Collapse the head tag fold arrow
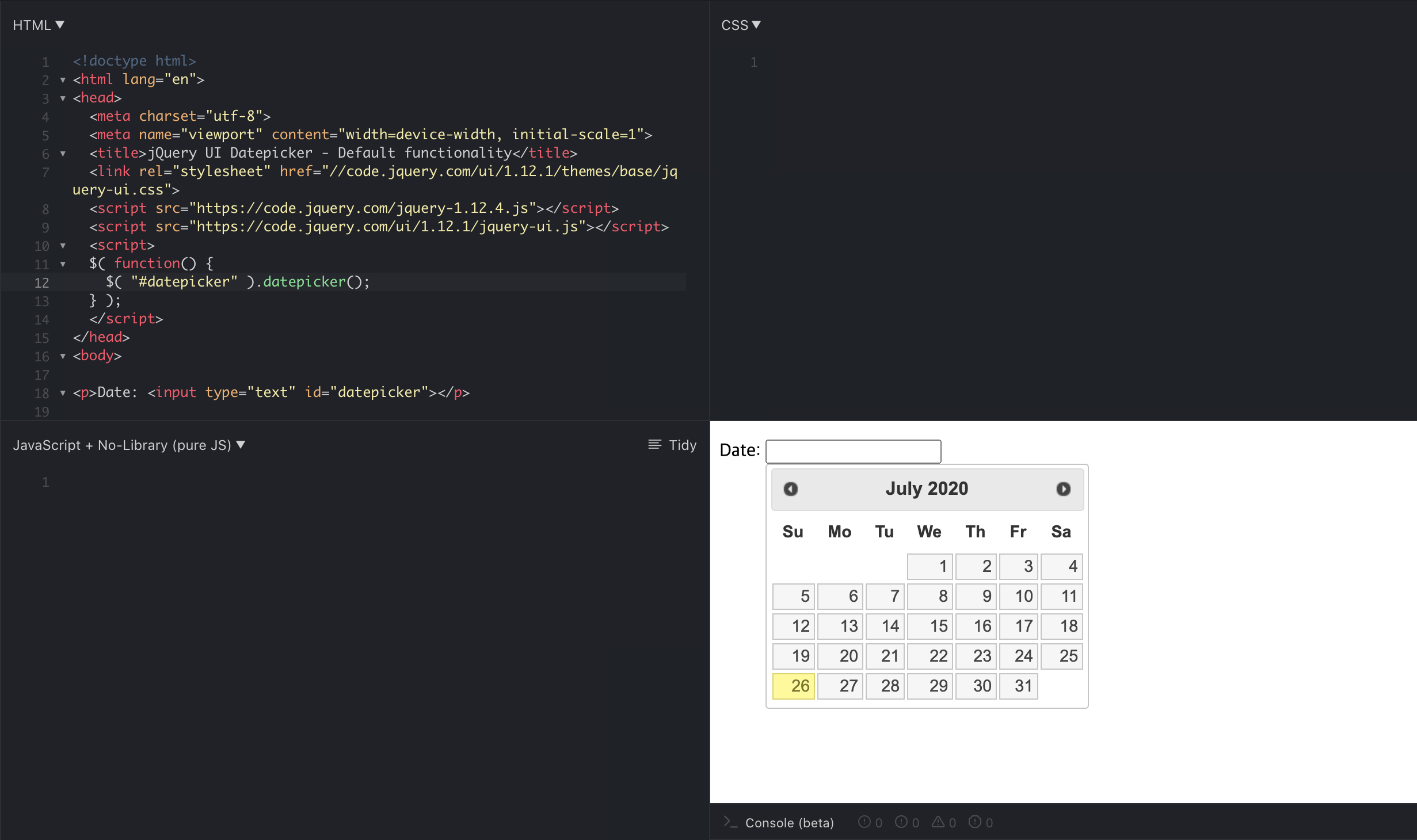 tap(63, 98)
